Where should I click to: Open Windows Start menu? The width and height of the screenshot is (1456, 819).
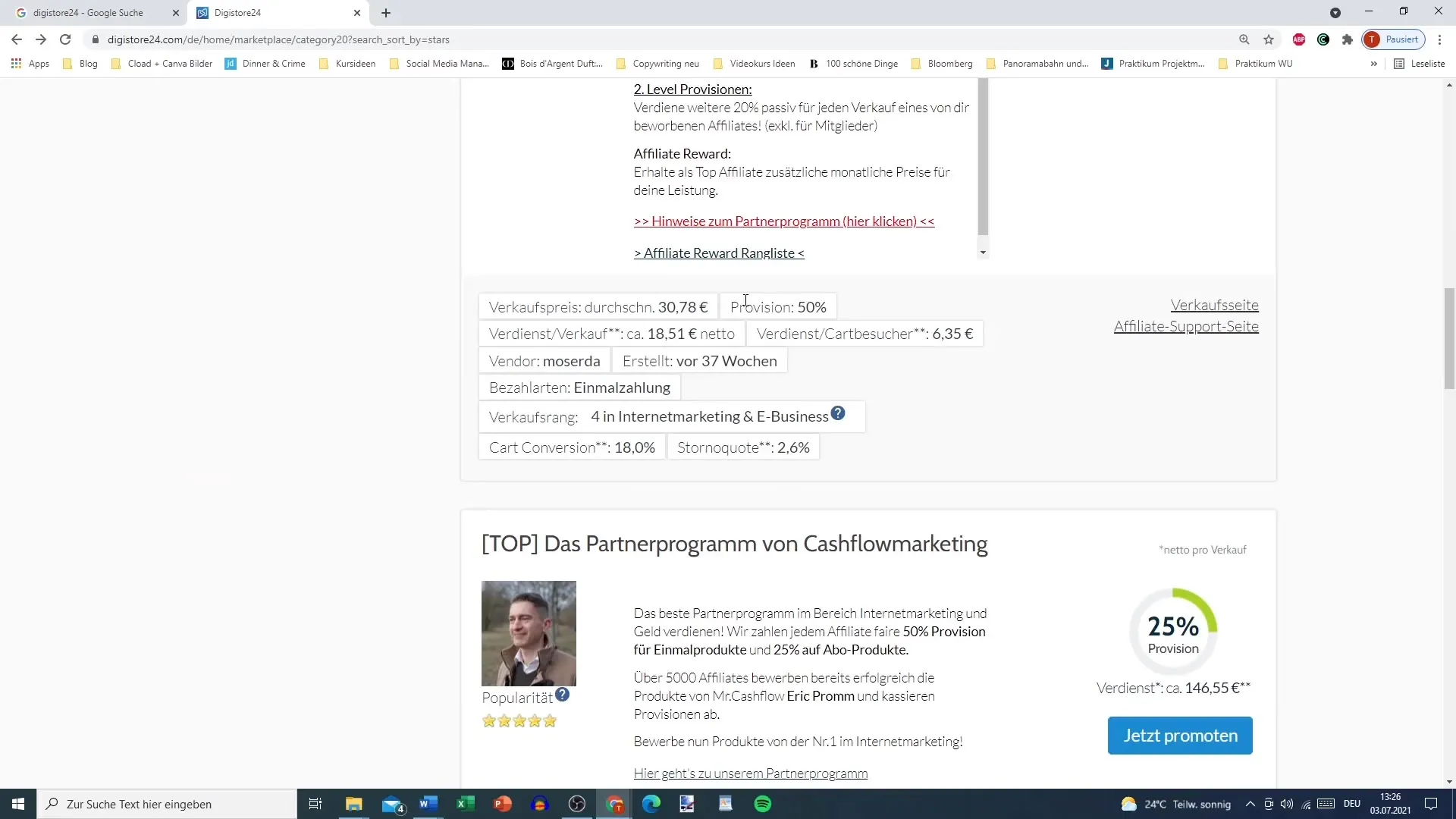pos(18,804)
